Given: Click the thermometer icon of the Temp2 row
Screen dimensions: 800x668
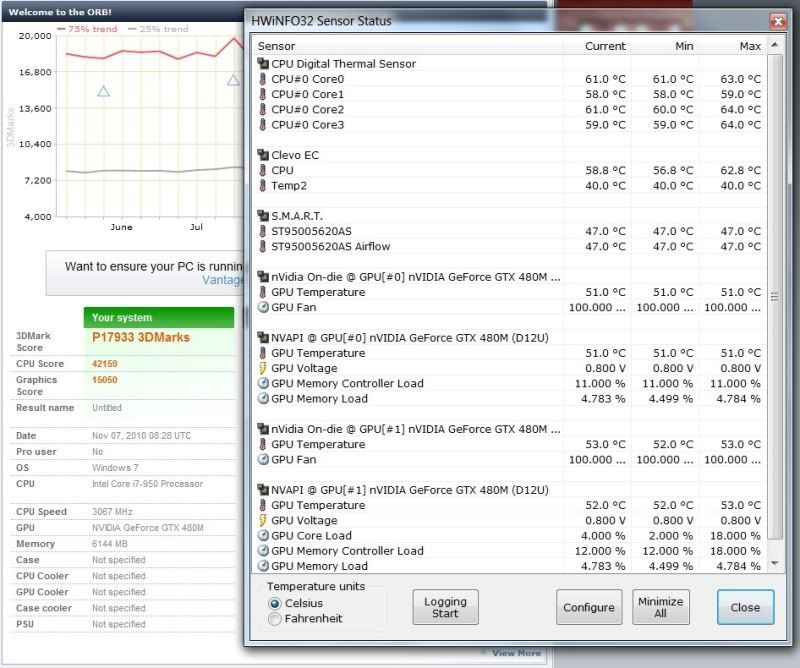Looking at the screenshot, I should point(263,186).
